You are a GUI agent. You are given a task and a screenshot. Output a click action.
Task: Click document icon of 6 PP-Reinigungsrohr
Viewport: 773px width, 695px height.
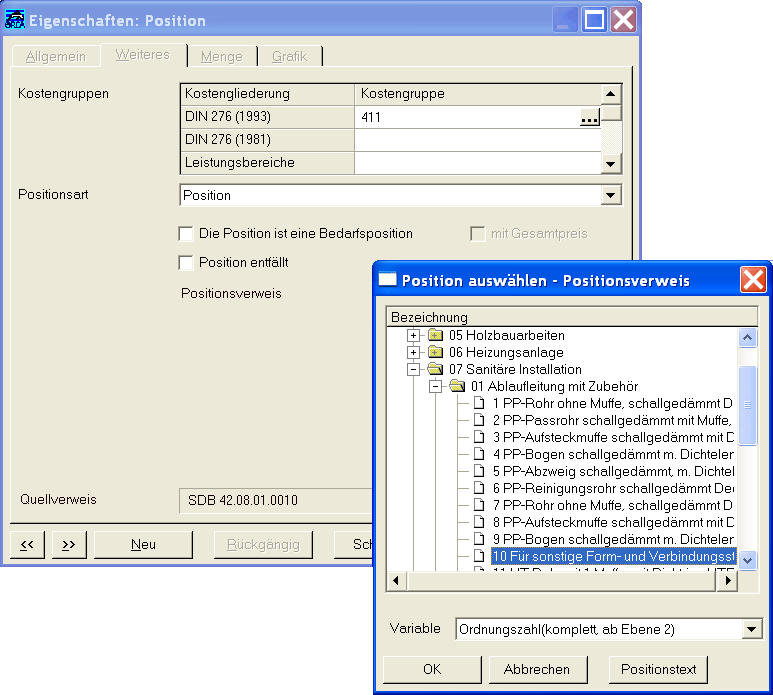[x=479, y=488]
